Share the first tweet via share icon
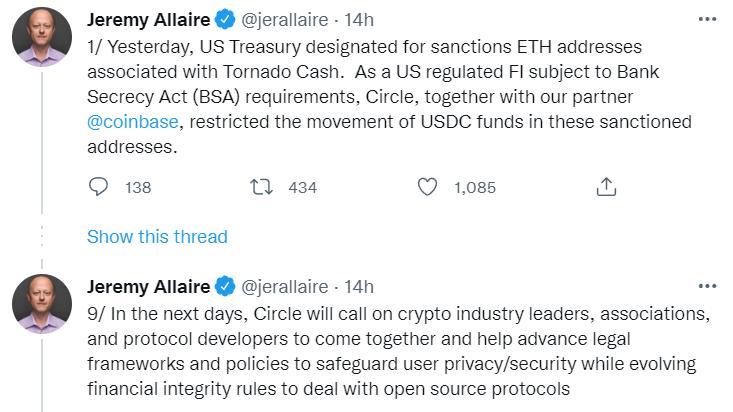The height and width of the screenshot is (412, 733). (605, 187)
